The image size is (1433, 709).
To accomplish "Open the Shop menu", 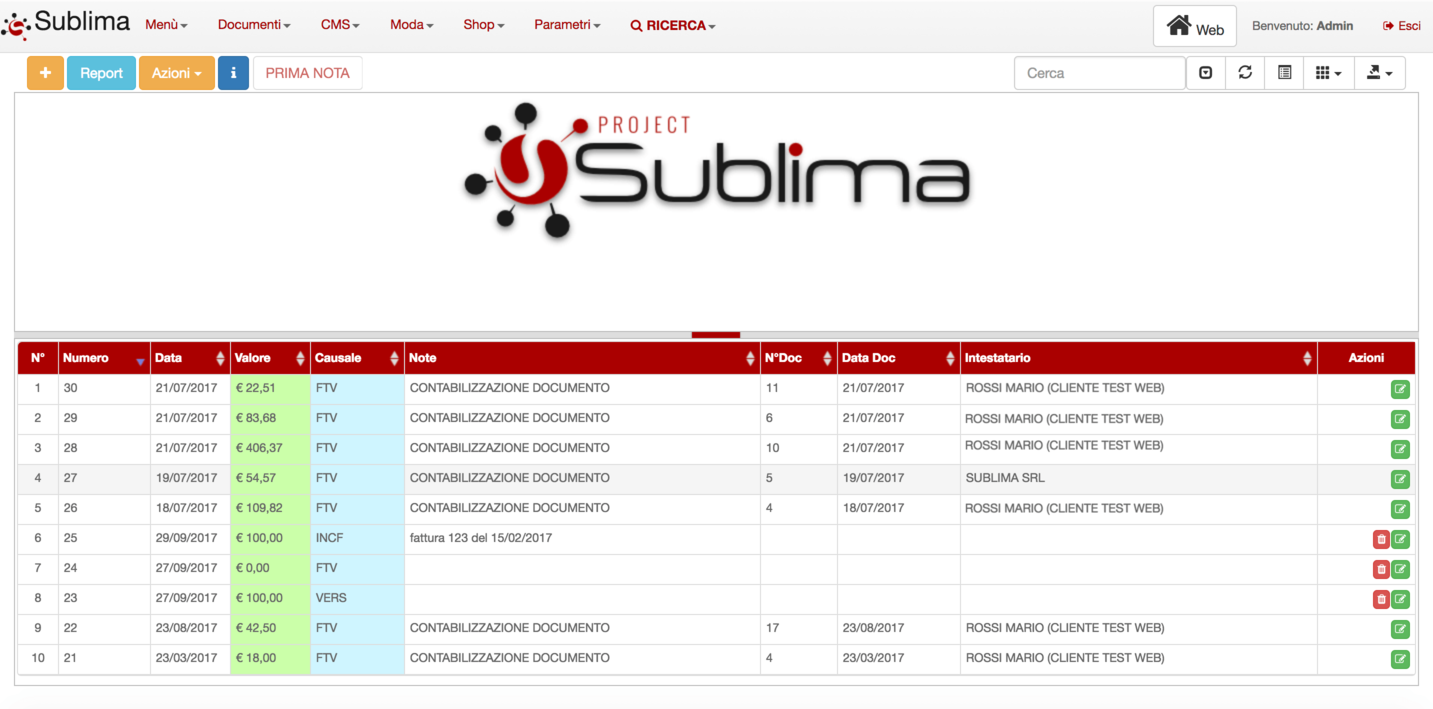I will 483,25.
